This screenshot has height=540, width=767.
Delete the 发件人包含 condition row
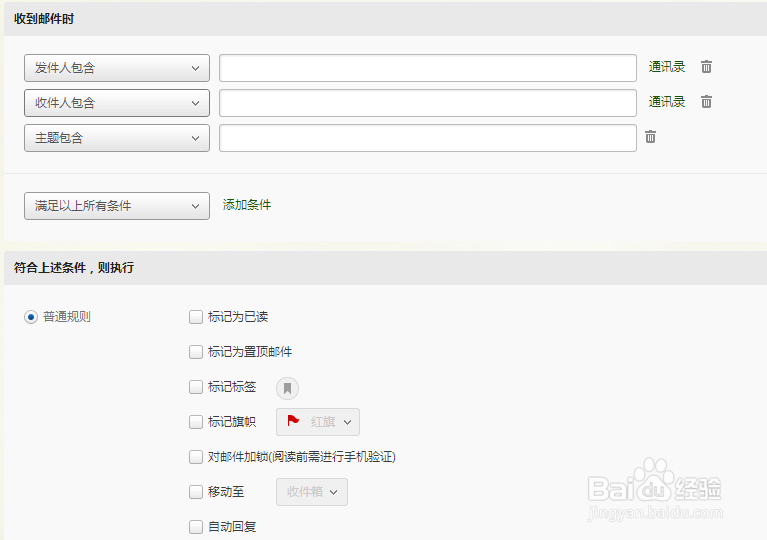706,67
